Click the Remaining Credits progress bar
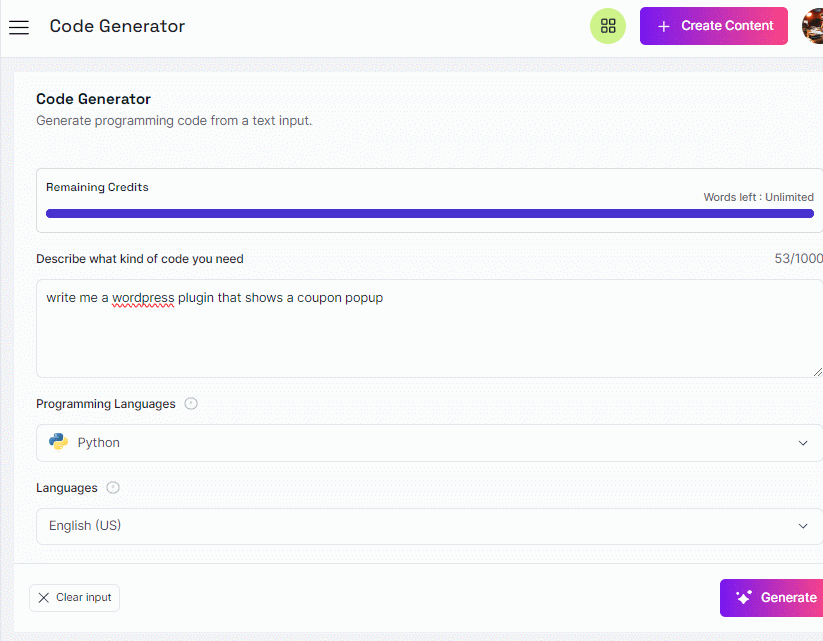This screenshot has width=823, height=641. point(429,214)
